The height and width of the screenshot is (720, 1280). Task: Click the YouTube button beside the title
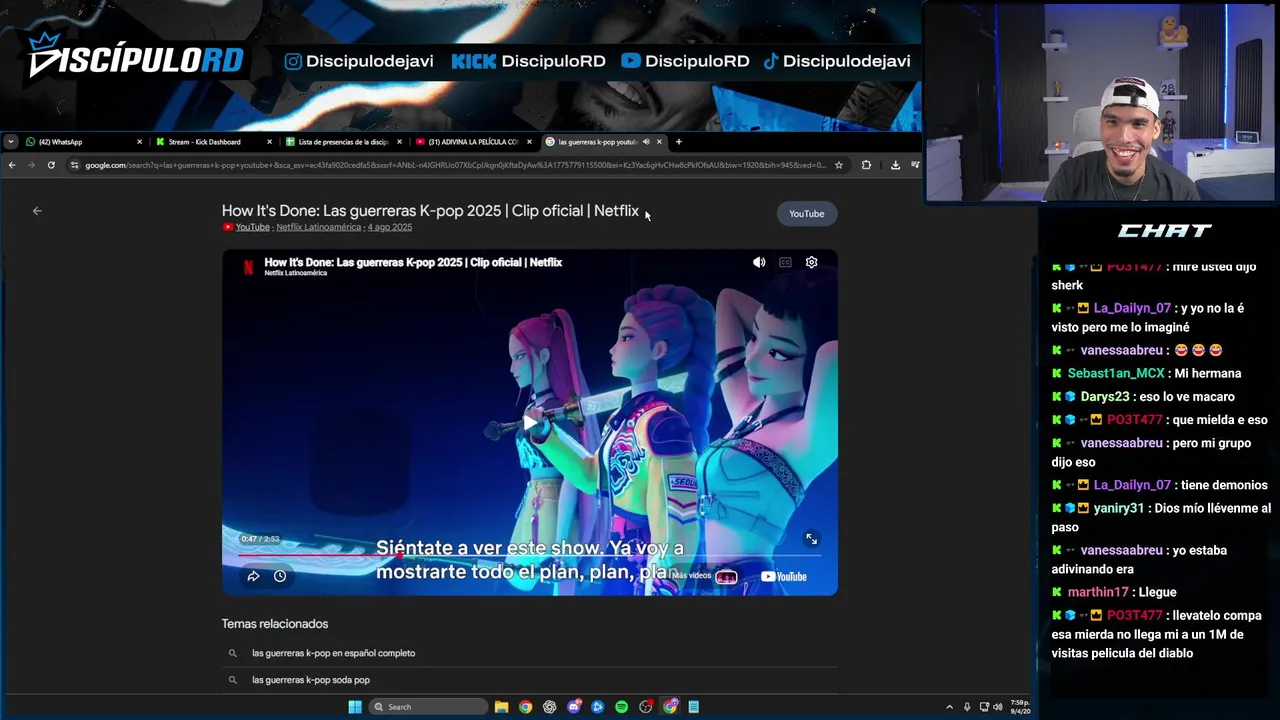tap(806, 213)
